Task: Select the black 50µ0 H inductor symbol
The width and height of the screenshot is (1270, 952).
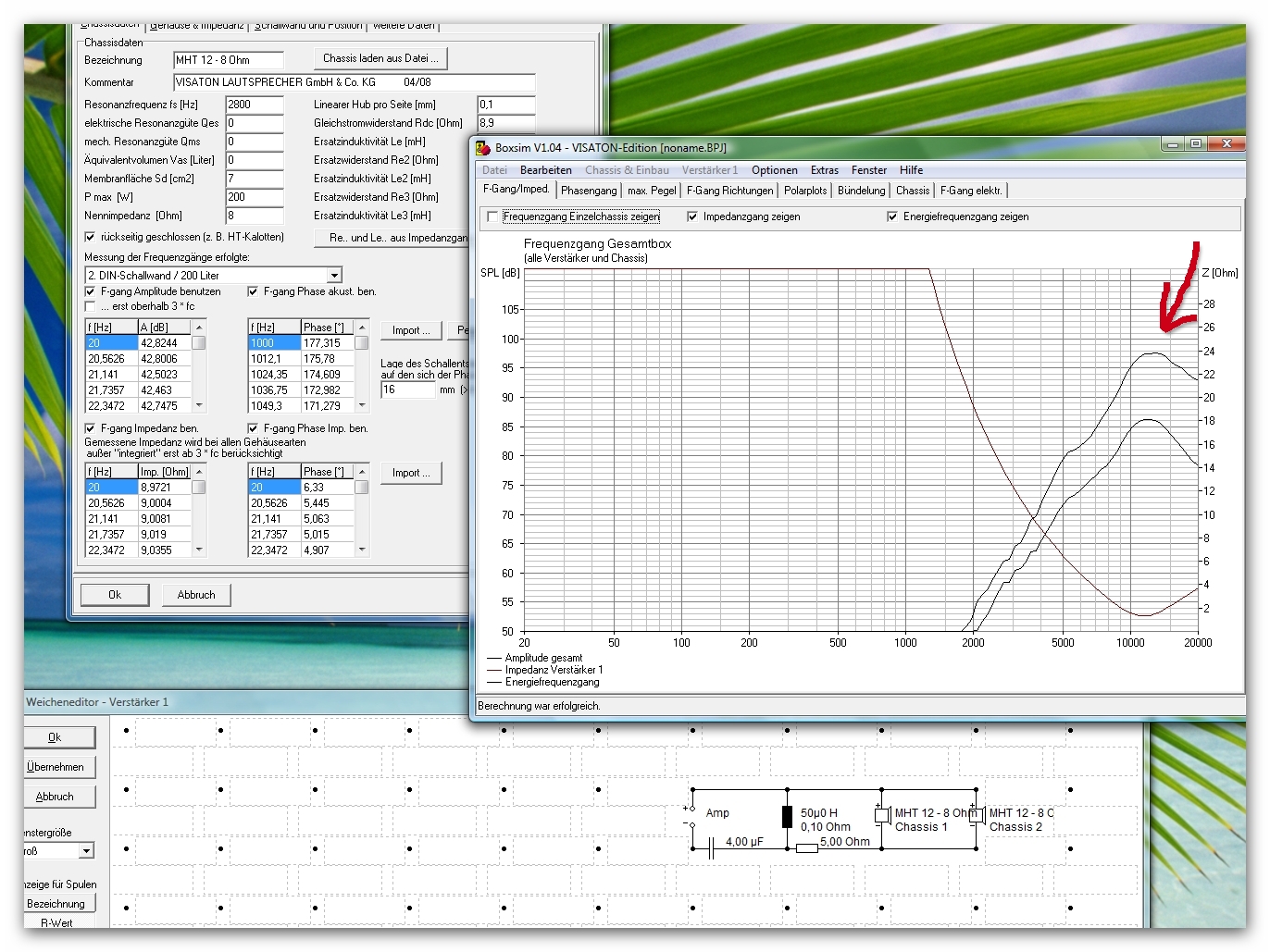Action: [x=787, y=816]
